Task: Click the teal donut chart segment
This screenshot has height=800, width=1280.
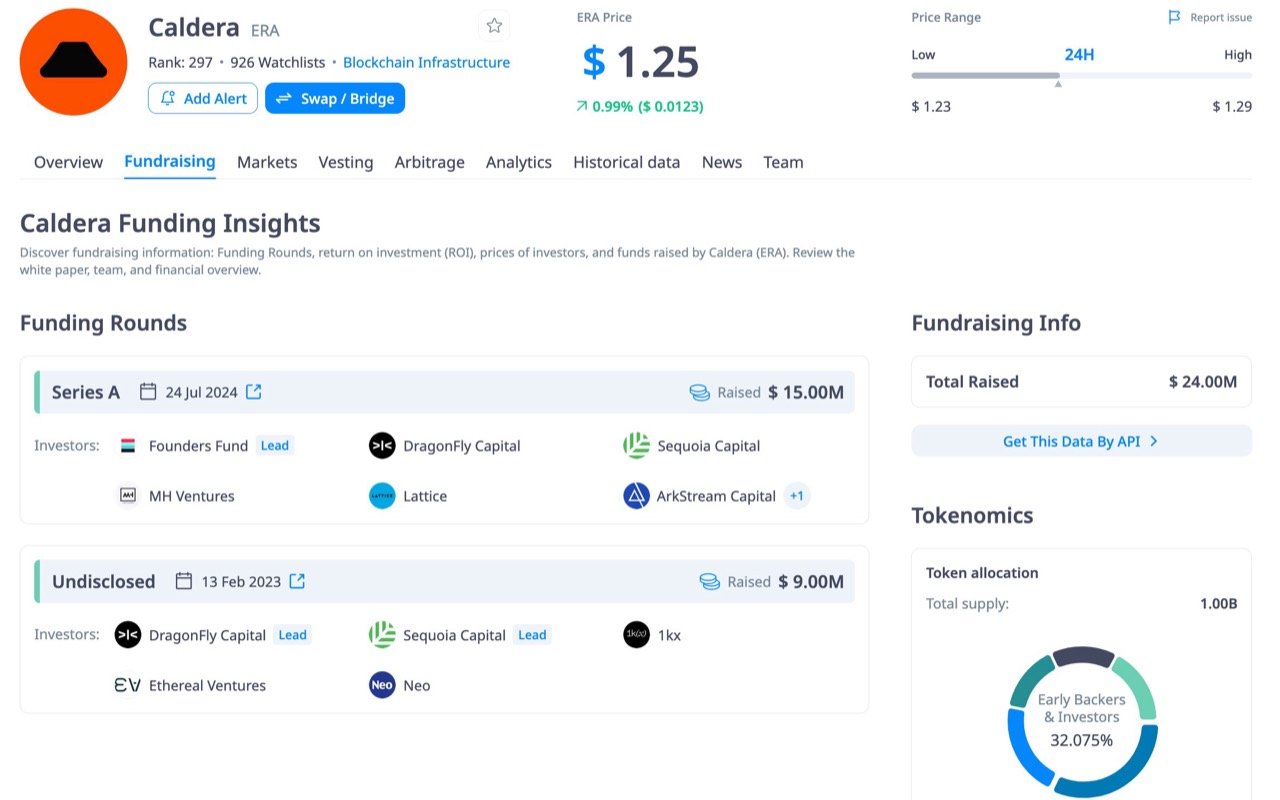Action: point(1029,680)
